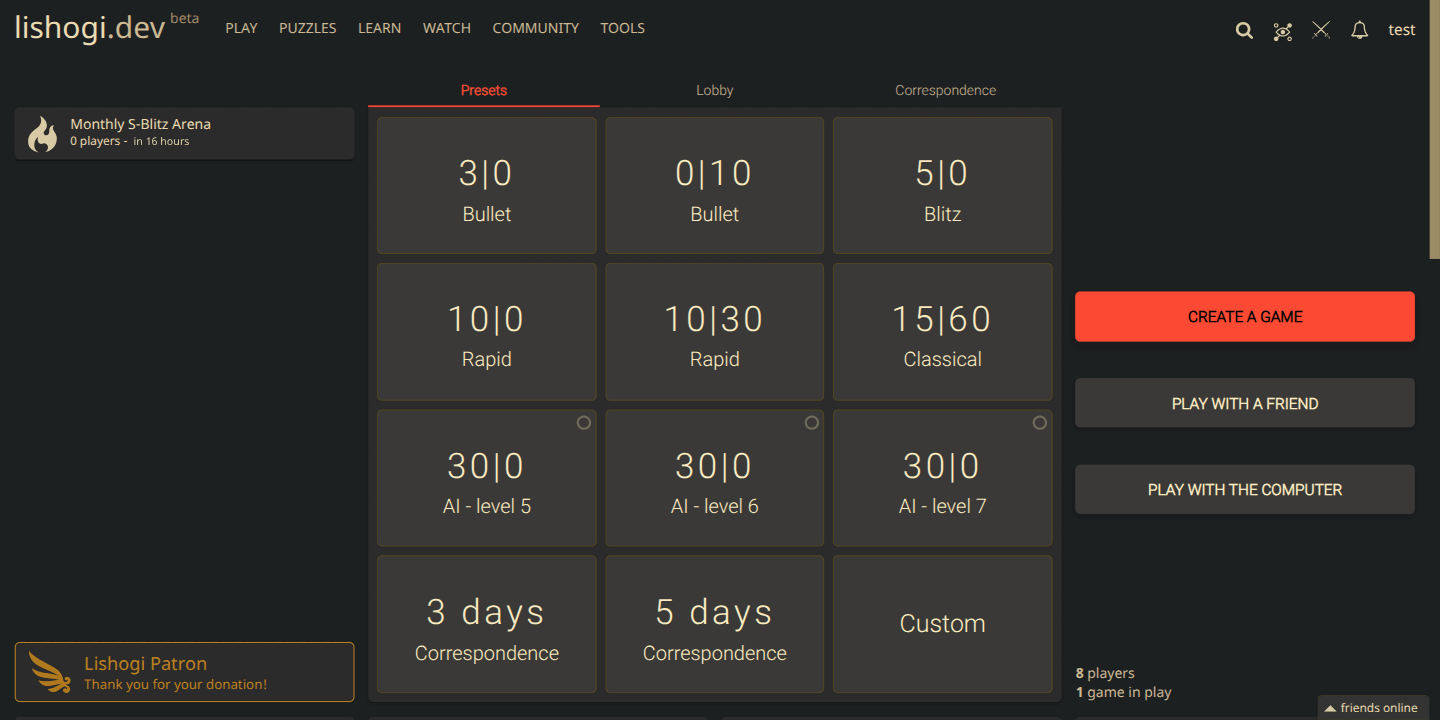Click the insights eye icon in header
This screenshot has height=720, width=1440.
(1283, 30)
